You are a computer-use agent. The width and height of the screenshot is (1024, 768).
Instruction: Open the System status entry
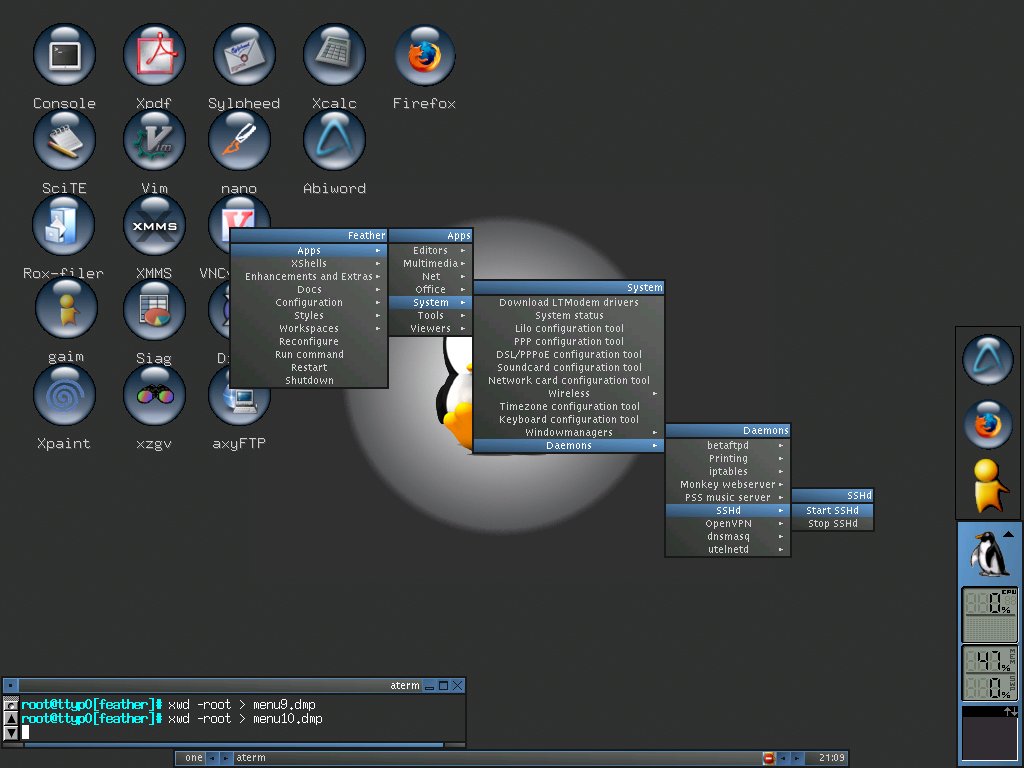click(x=568, y=315)
